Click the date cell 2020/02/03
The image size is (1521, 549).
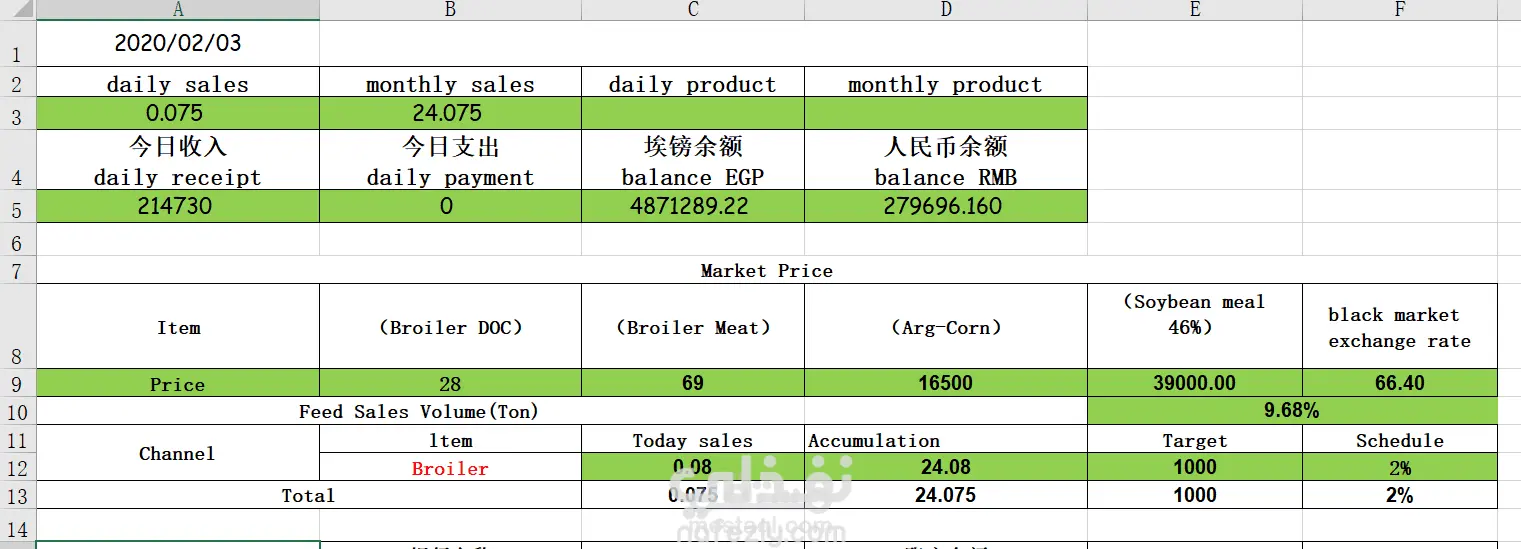tap(178, 43)
